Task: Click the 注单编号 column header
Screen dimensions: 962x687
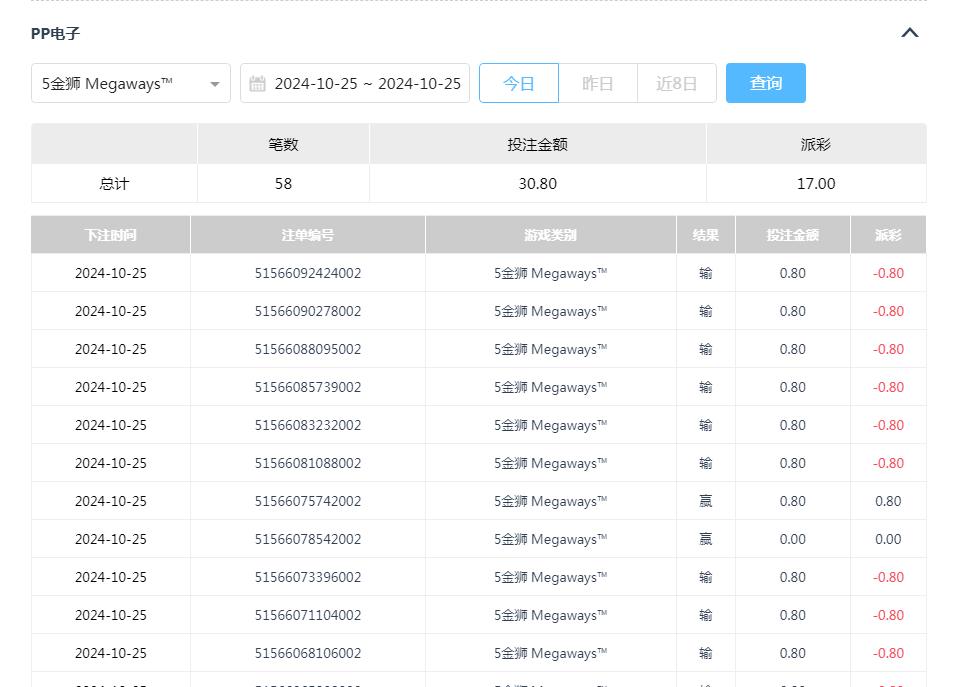Action: (x=308, y=234)
